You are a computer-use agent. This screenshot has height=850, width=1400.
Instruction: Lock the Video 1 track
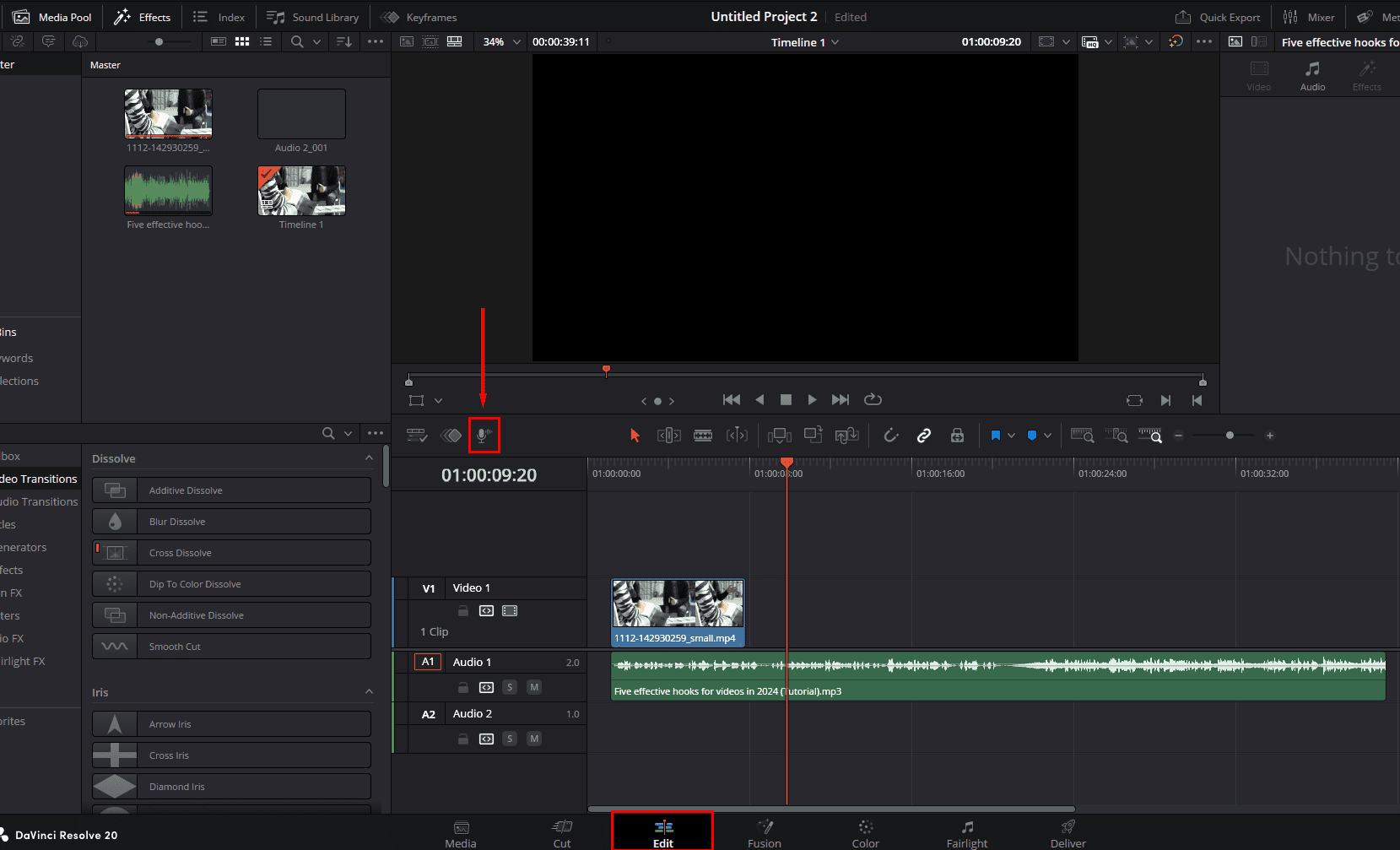click(462, 610)
